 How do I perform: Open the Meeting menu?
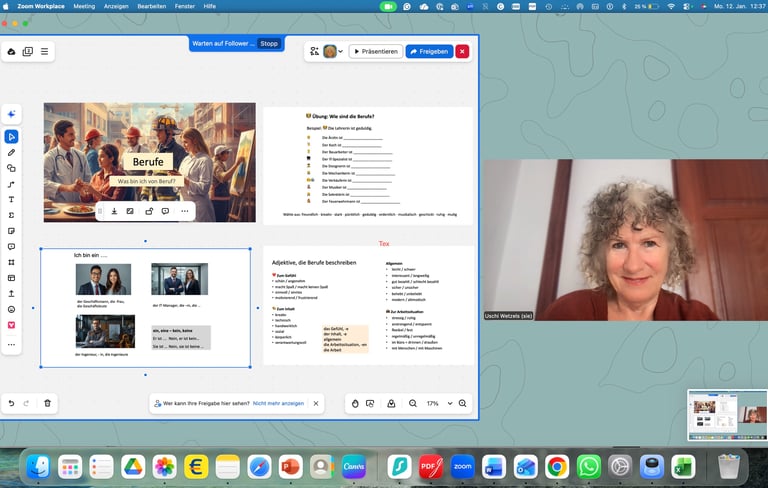point(84,6)
